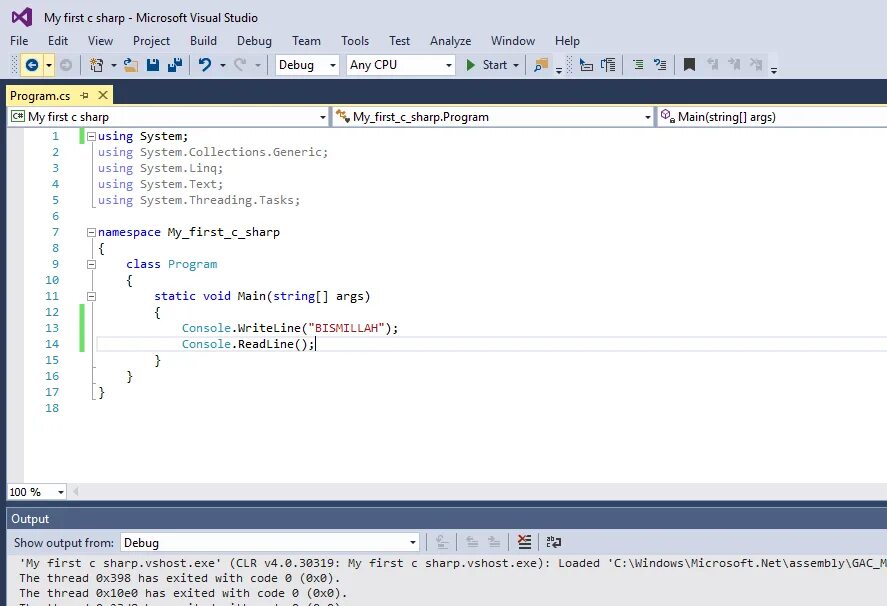Viewport: 887px width, 606px height.
Task: Click the Clear All icon in Output panel
Action: click(x=524, y=542)
